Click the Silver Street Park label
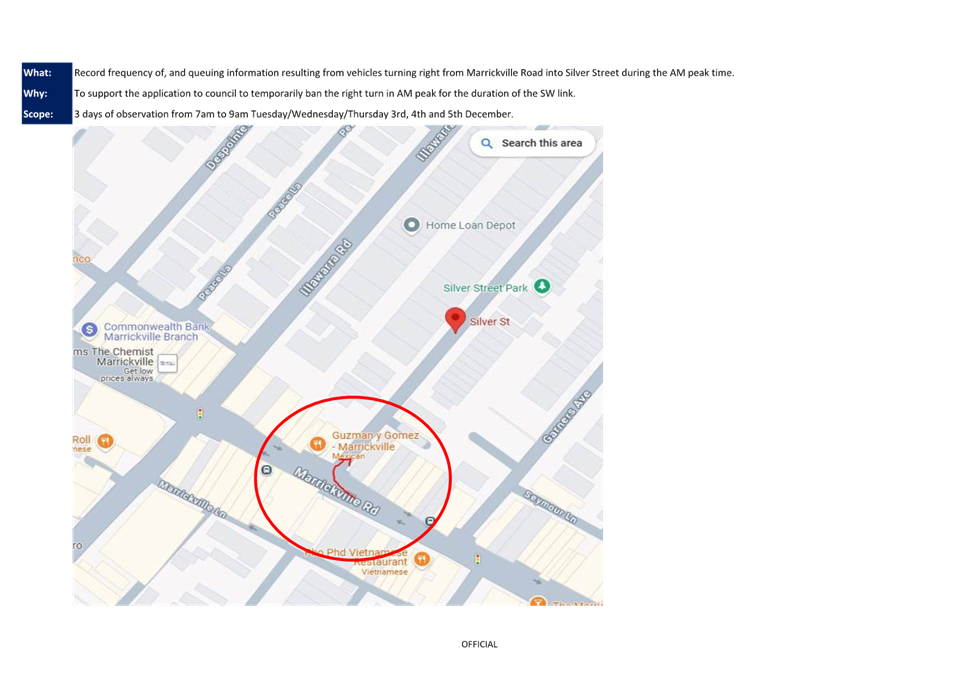Screen dimensions: 955x675 (485, 288)
